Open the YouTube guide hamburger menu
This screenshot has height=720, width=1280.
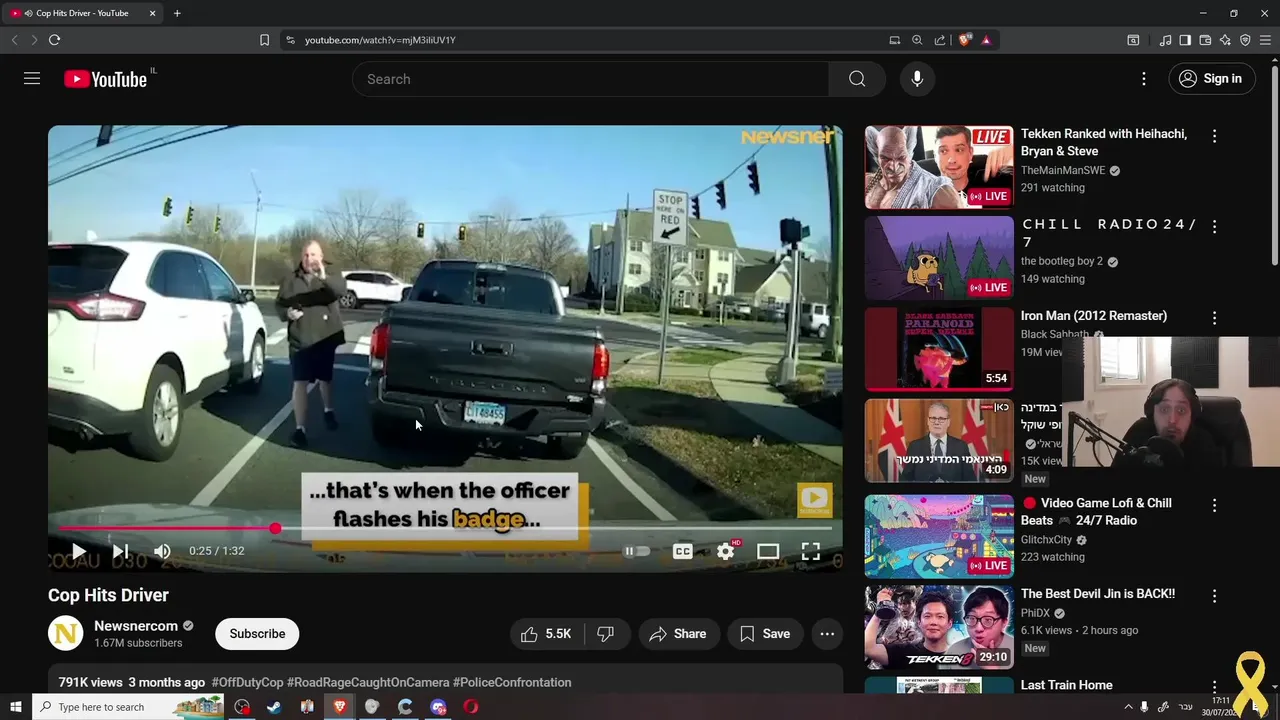32,79
